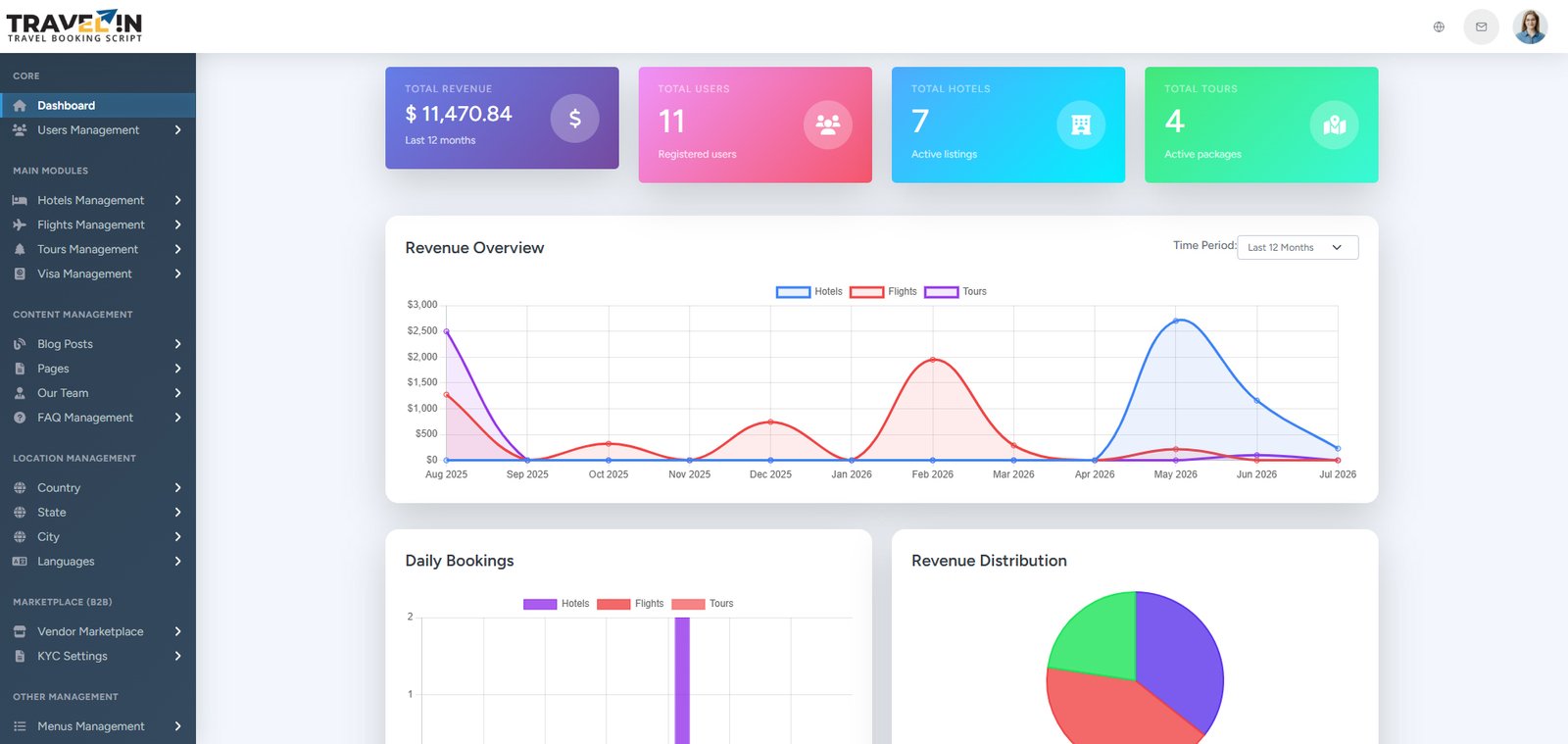Toggle Tours series in Revenue Overview legend
The image size is (1568, 744).
(x=955, y=292)
